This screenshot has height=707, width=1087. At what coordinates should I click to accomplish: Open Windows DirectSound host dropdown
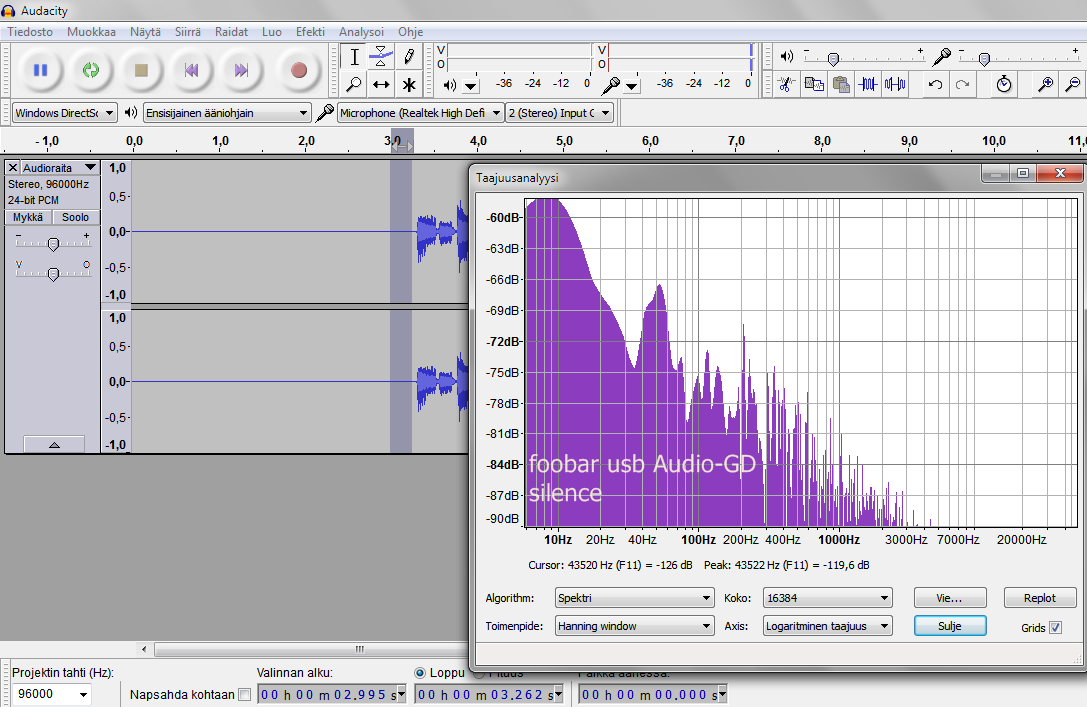[x=64, y=113]
